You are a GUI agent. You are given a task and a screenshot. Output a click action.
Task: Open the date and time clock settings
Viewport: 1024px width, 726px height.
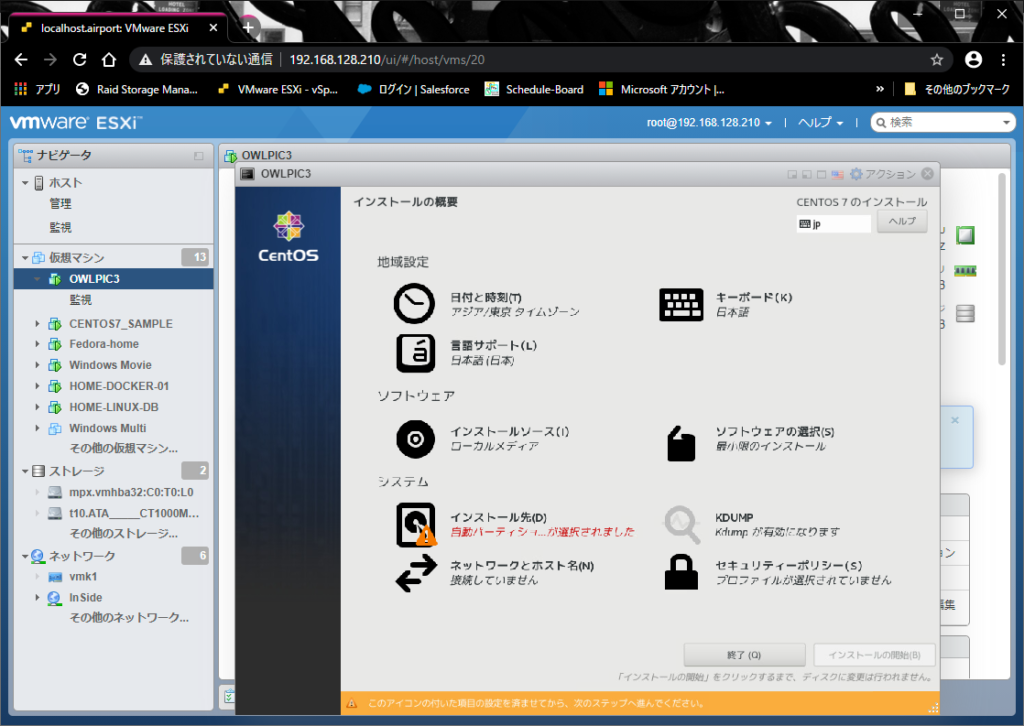click(x=414, y=304)
